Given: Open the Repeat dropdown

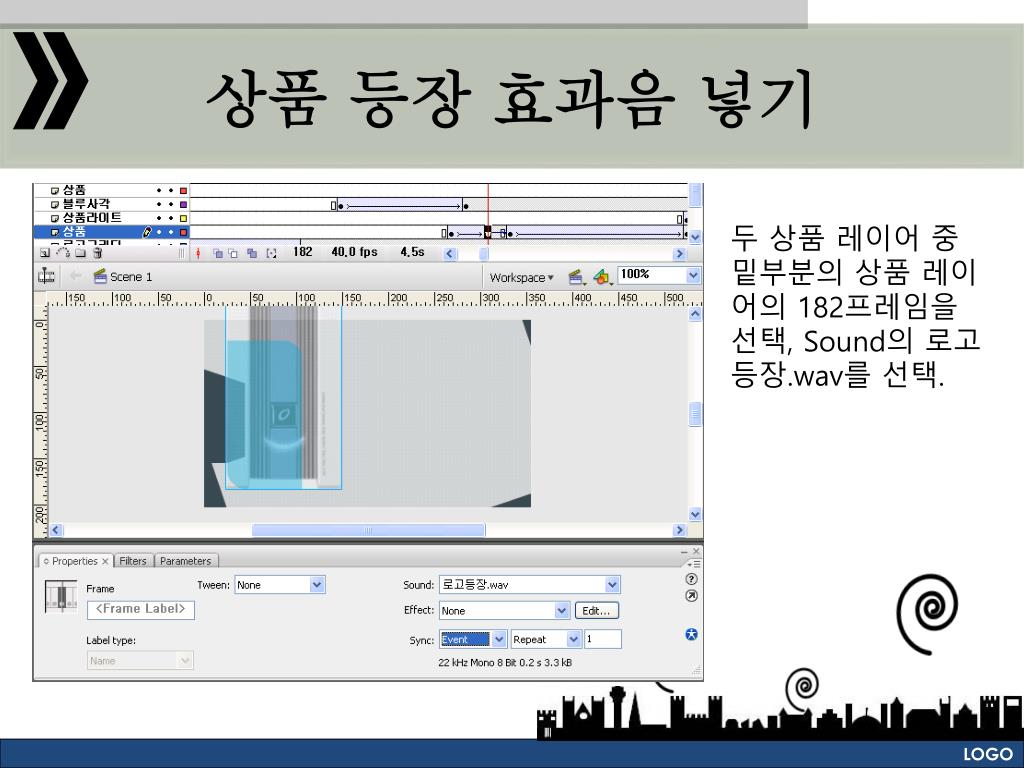Looking at the screenshot, I should (x=546, y=639).
